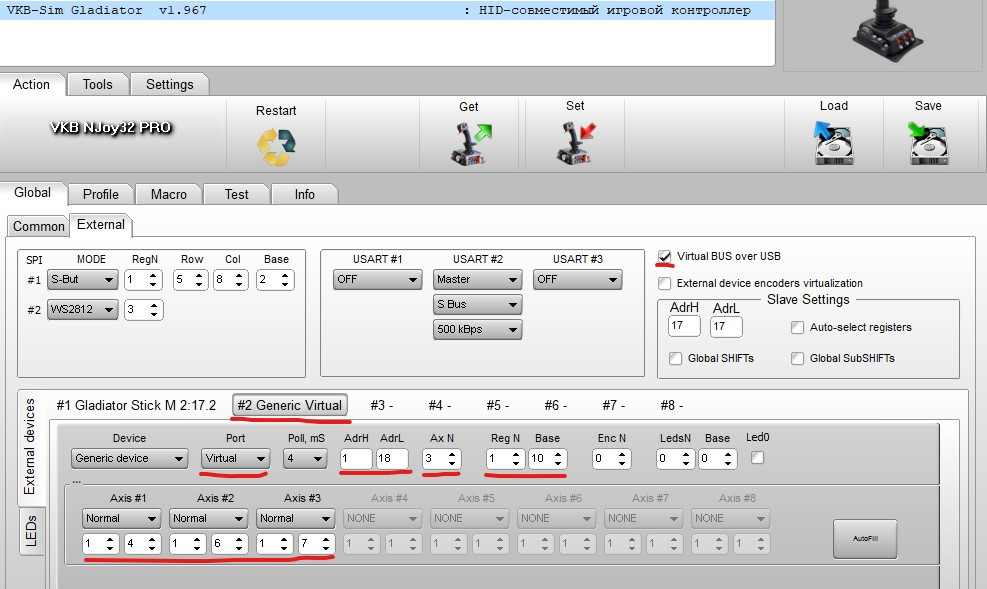This screenshot has height=589, width=987.
Task: Open the Settings tab
Action: click(x=169, y=85)
